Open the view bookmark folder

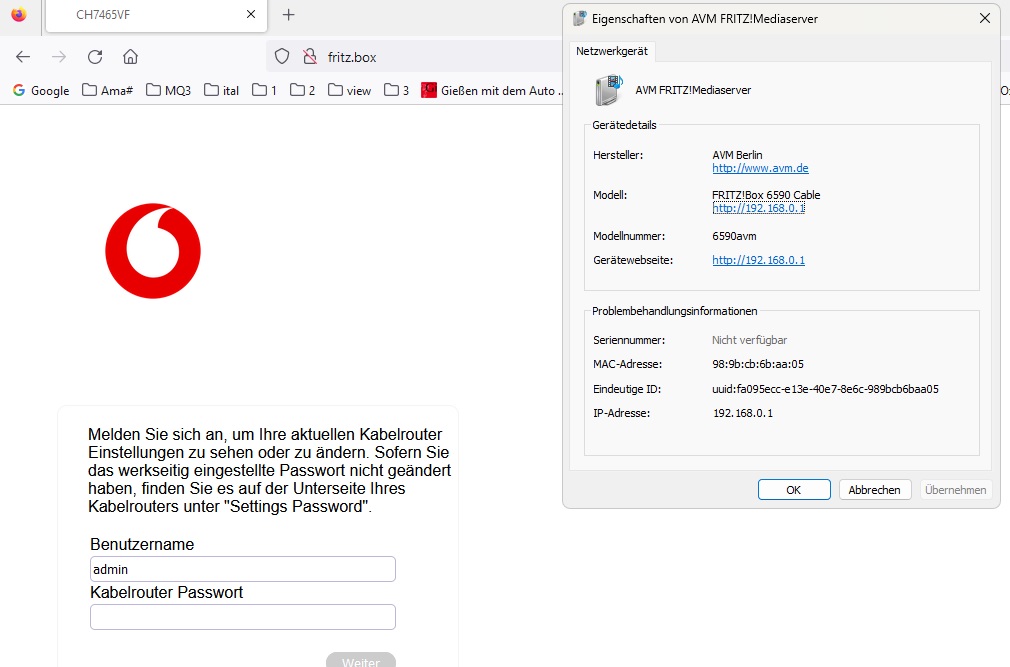349,91
